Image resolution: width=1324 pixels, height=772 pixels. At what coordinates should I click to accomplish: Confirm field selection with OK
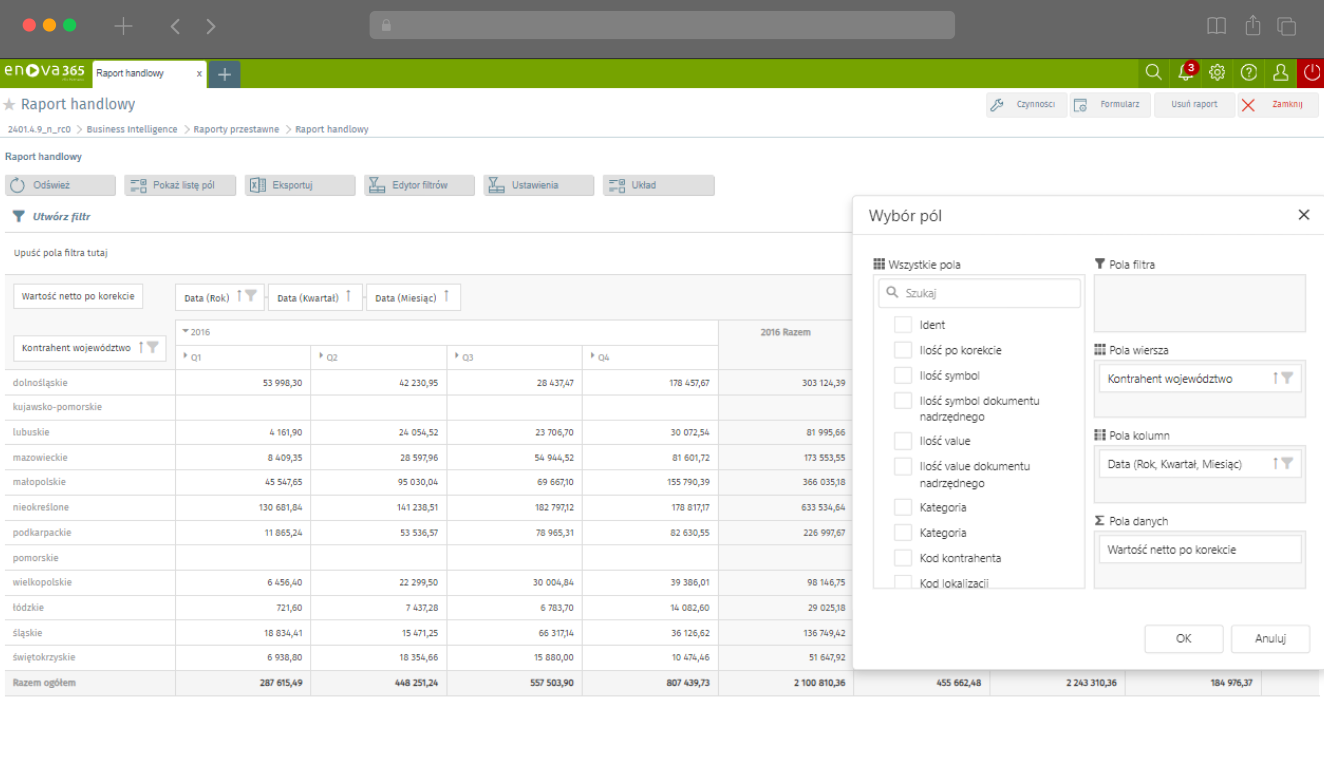(1183, 639)
